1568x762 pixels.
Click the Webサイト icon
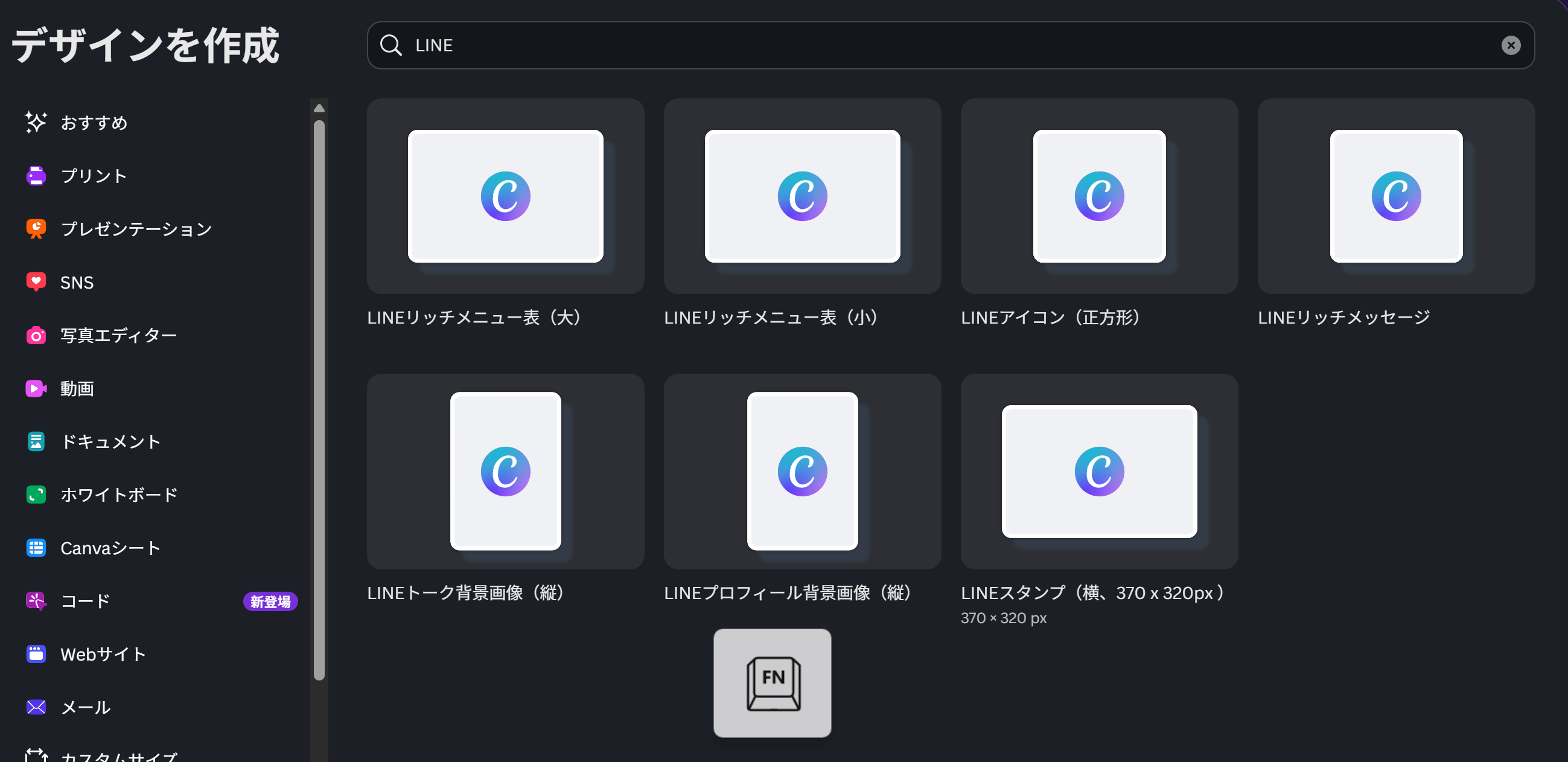36,654
